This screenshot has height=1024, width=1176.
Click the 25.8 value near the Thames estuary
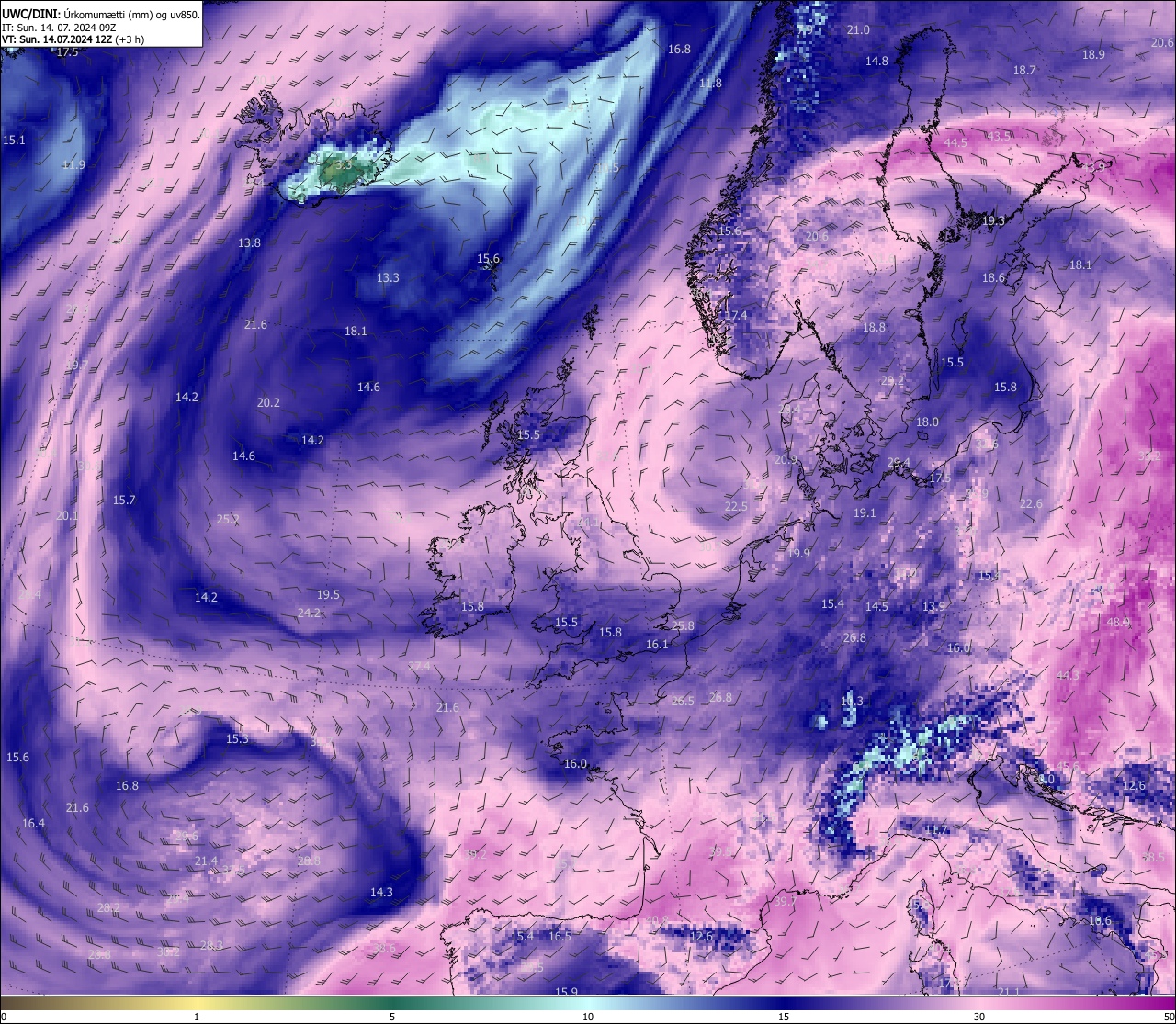pyautogui.click(x=683, y=626)
